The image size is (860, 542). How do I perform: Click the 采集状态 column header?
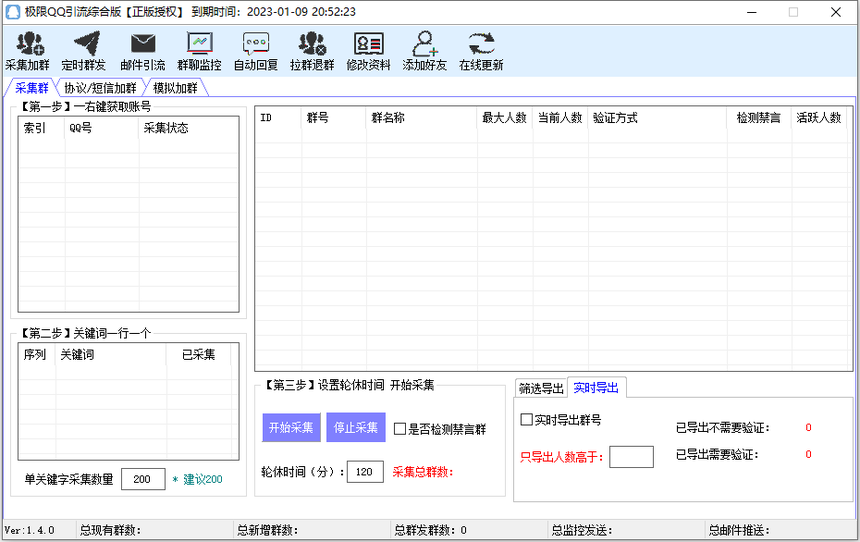[x=188, y=128]
